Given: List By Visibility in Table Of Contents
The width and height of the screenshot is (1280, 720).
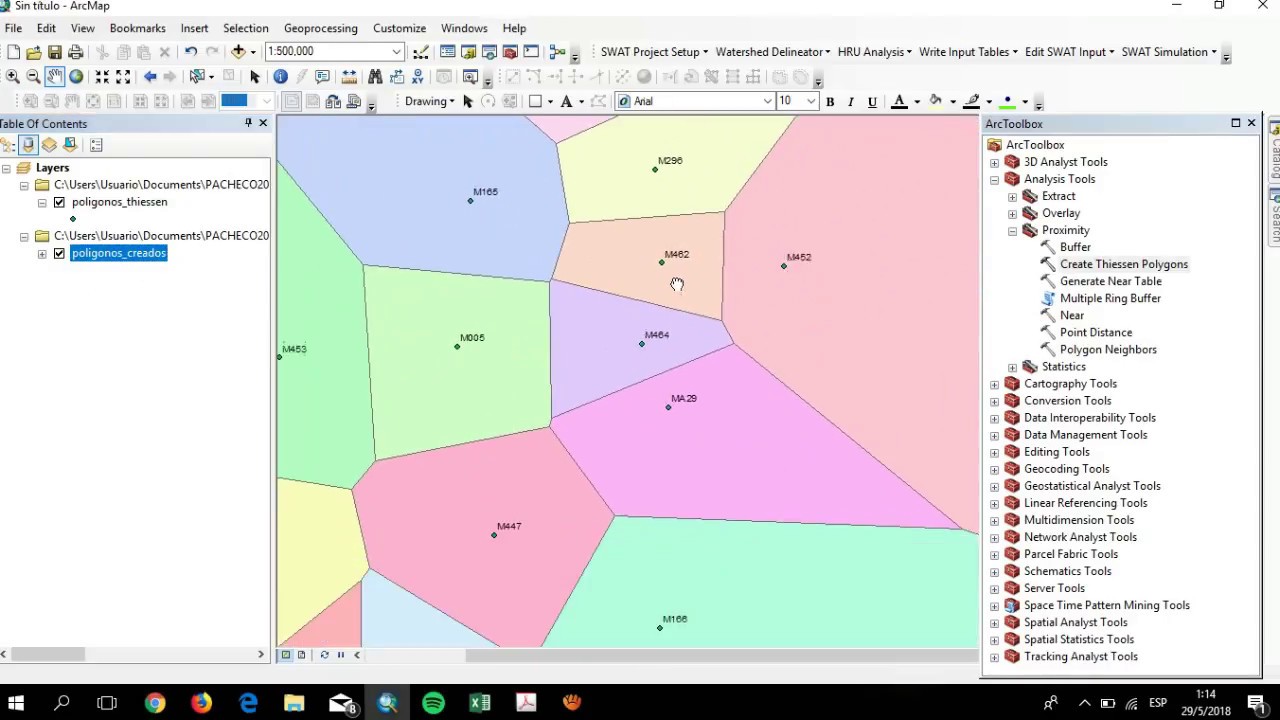Looking at the screenshot, I should 49,145.
